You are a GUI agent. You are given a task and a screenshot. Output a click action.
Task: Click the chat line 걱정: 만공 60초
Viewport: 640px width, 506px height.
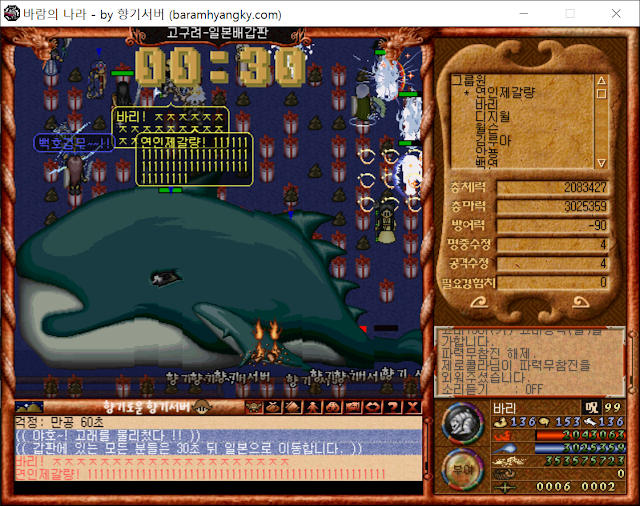coord(59,422)
